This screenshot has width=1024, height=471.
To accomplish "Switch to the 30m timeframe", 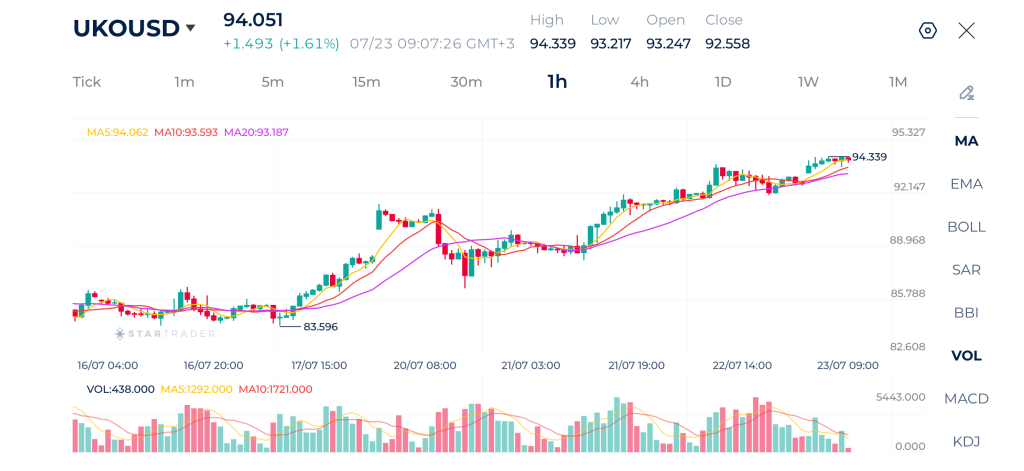I will pyautogui.click(x=466, y=82).
